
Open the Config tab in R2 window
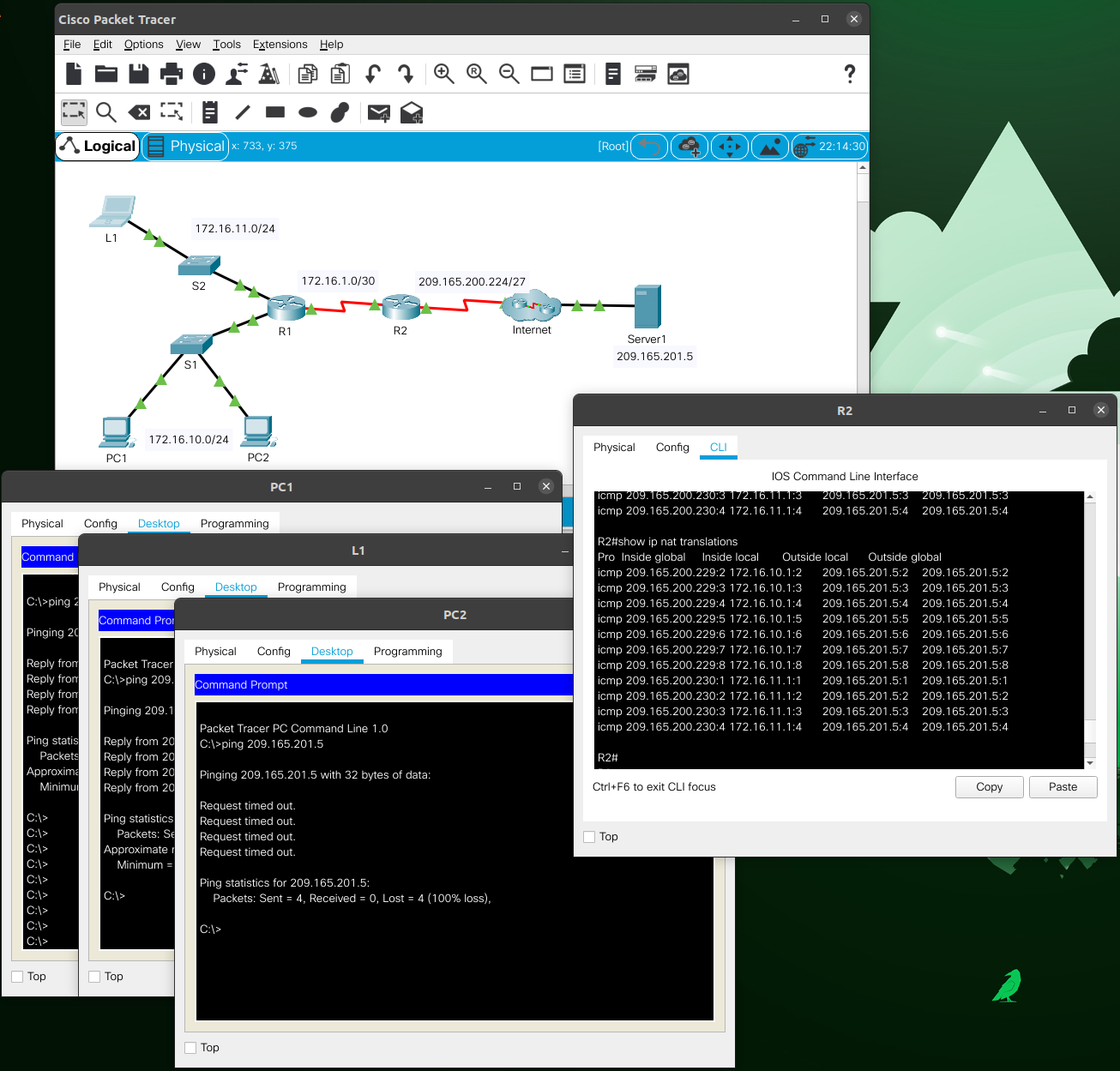[672, 448]
